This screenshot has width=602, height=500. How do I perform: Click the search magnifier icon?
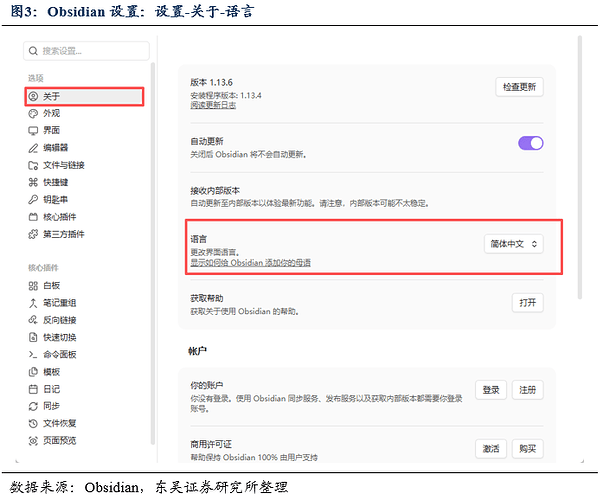pyautogui.click(x=33, y=51)
